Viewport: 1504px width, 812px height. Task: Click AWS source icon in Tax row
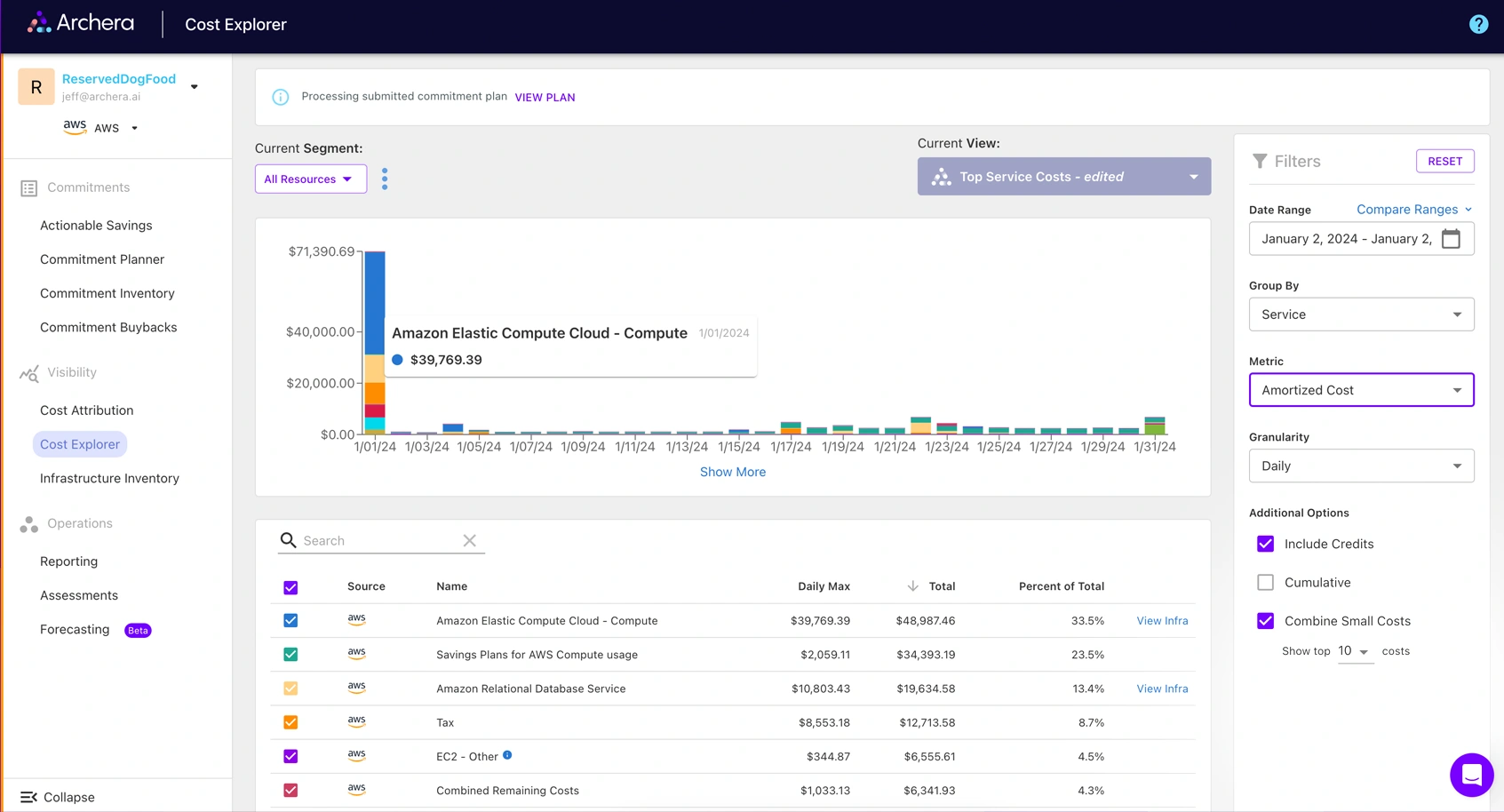pyautogui.click(x=356, y=721)
